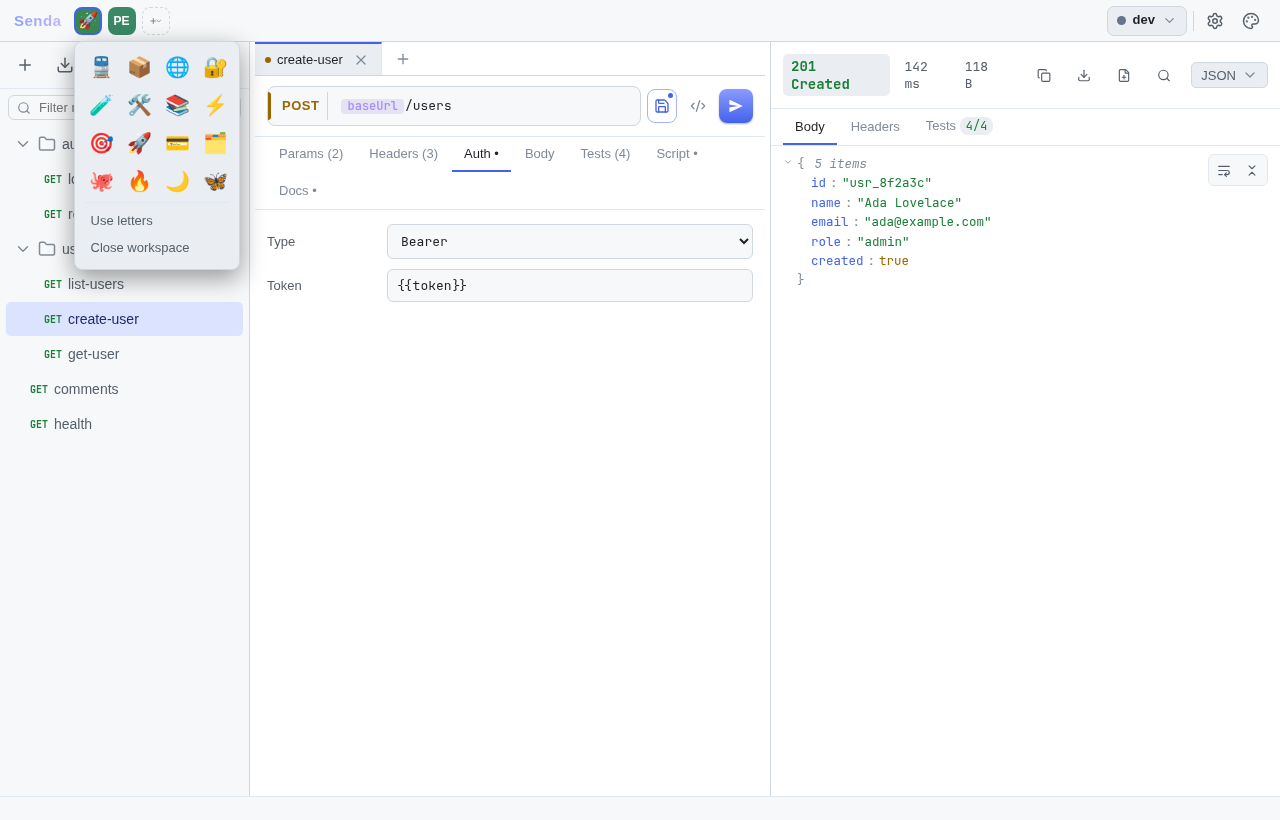Click the send request arrow button
The width and height of the screenshot is (1280, 820).
click(x=736, y=106)
